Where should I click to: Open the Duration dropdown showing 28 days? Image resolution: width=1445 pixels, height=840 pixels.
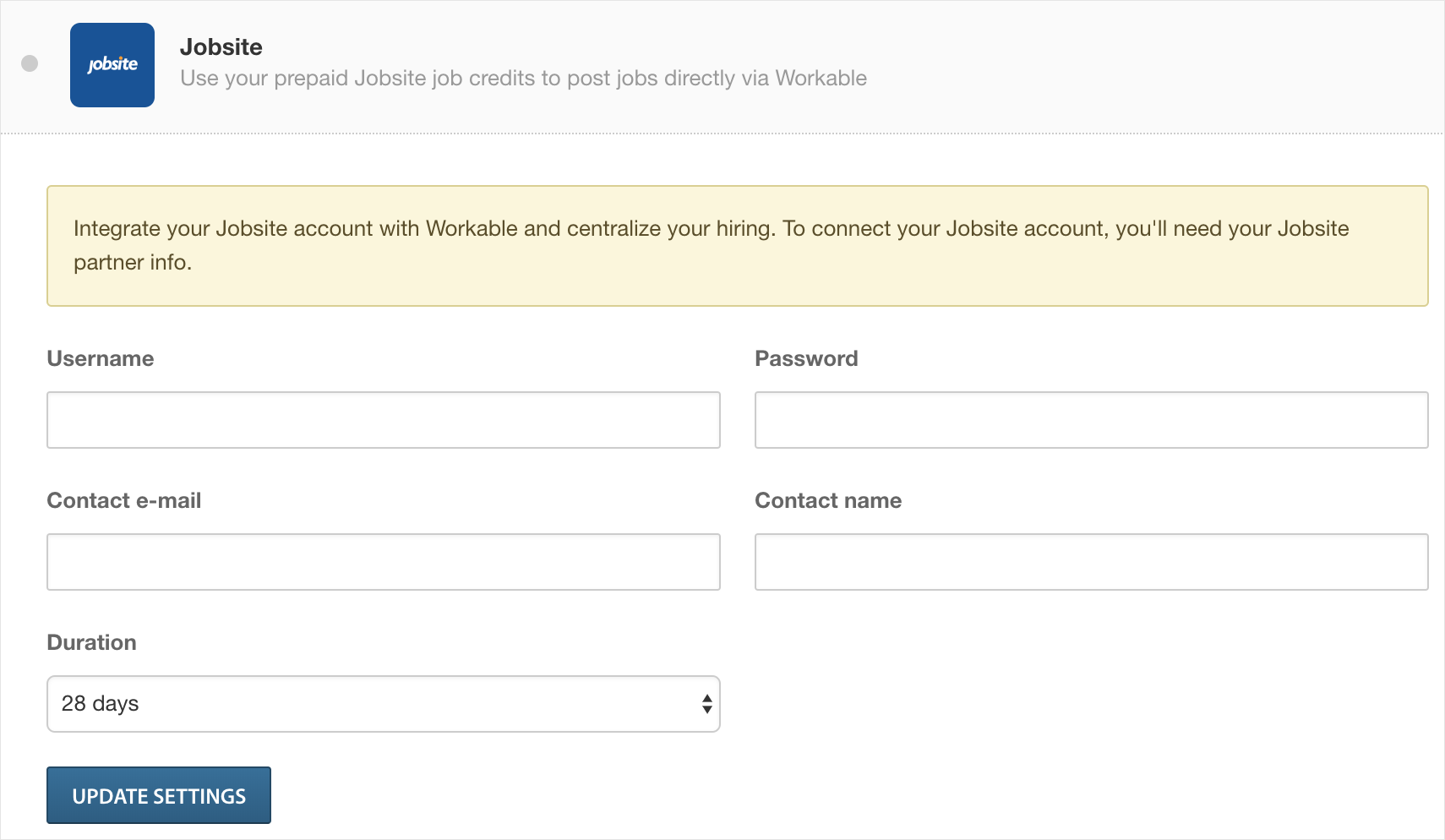click(x=384, y=704)
